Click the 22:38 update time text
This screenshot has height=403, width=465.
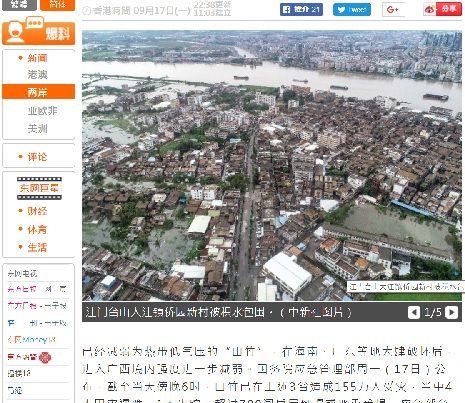coord(212,5)
